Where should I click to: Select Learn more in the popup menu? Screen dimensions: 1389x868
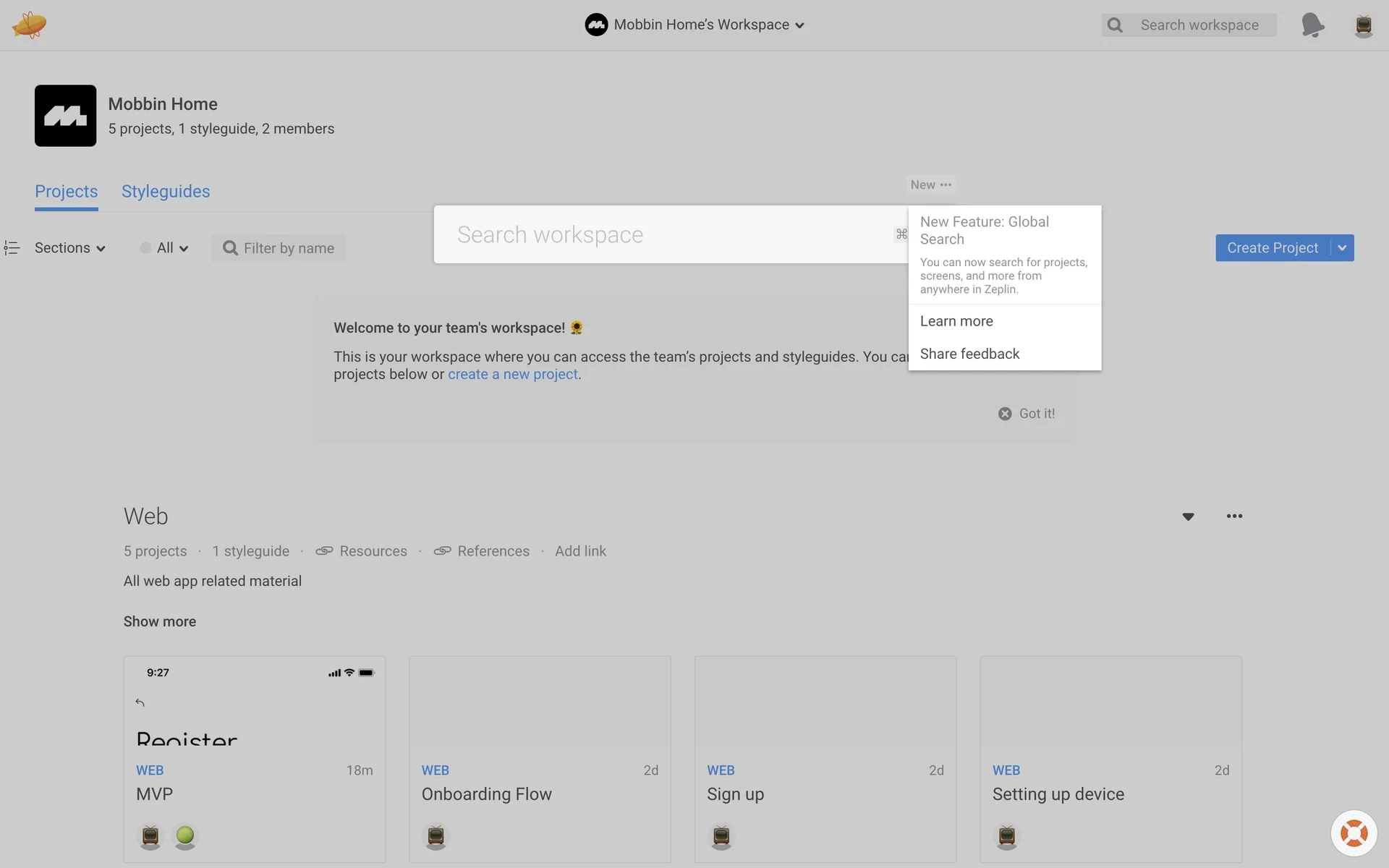point(956,321)
